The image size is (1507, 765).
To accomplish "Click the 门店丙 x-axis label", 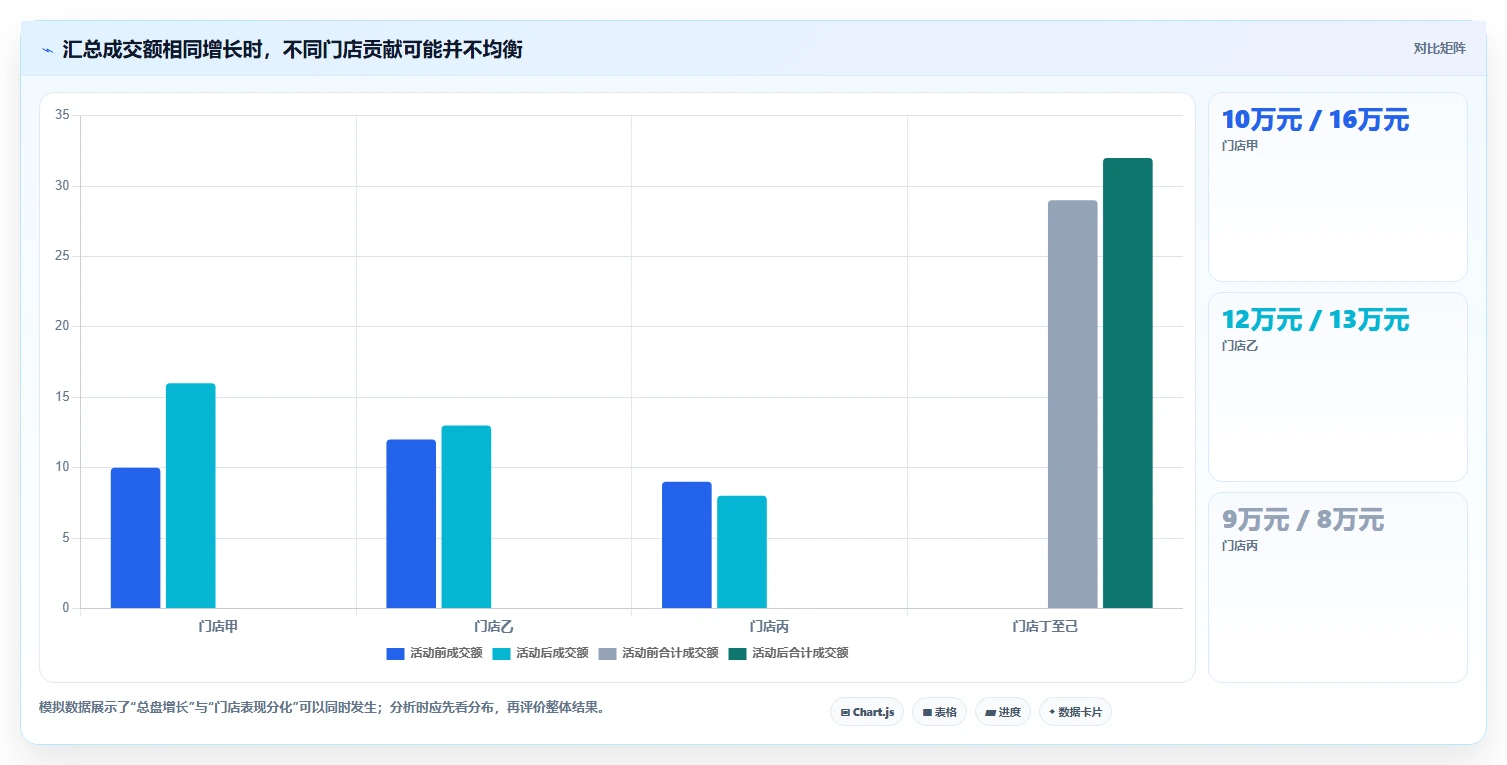I will pos(769,627).
